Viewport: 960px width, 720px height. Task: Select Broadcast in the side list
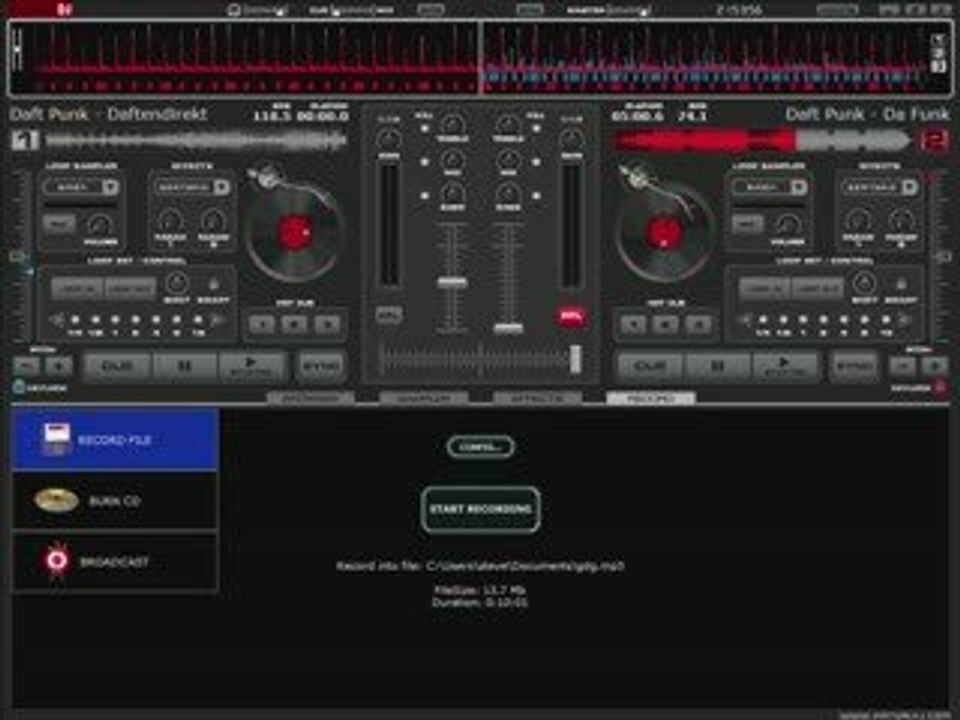[115, 561]
